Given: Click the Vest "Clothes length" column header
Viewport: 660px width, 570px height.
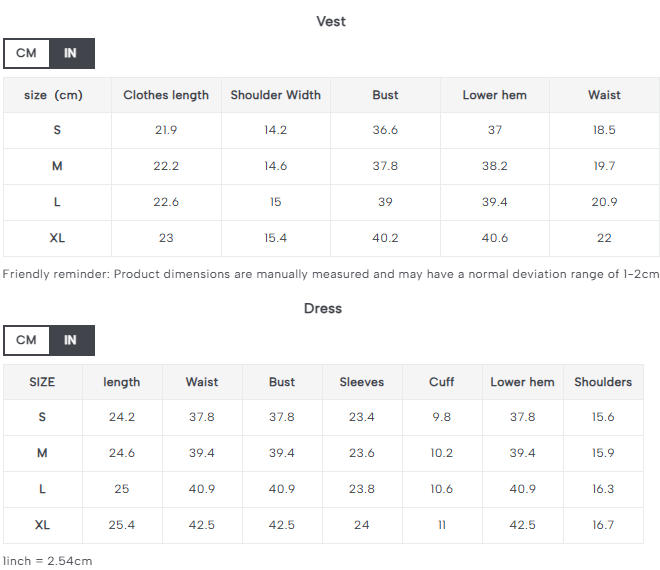Looking at the screenshot, I should [x=166, y=95].
